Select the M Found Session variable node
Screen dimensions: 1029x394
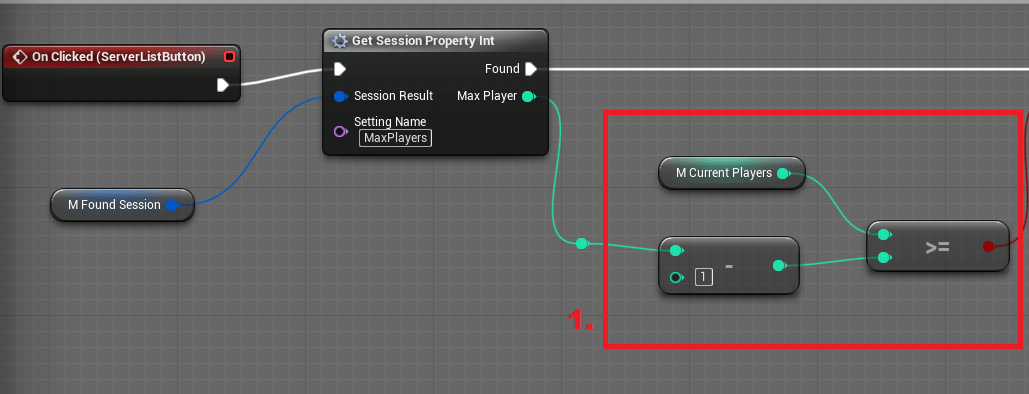[122, 205]
